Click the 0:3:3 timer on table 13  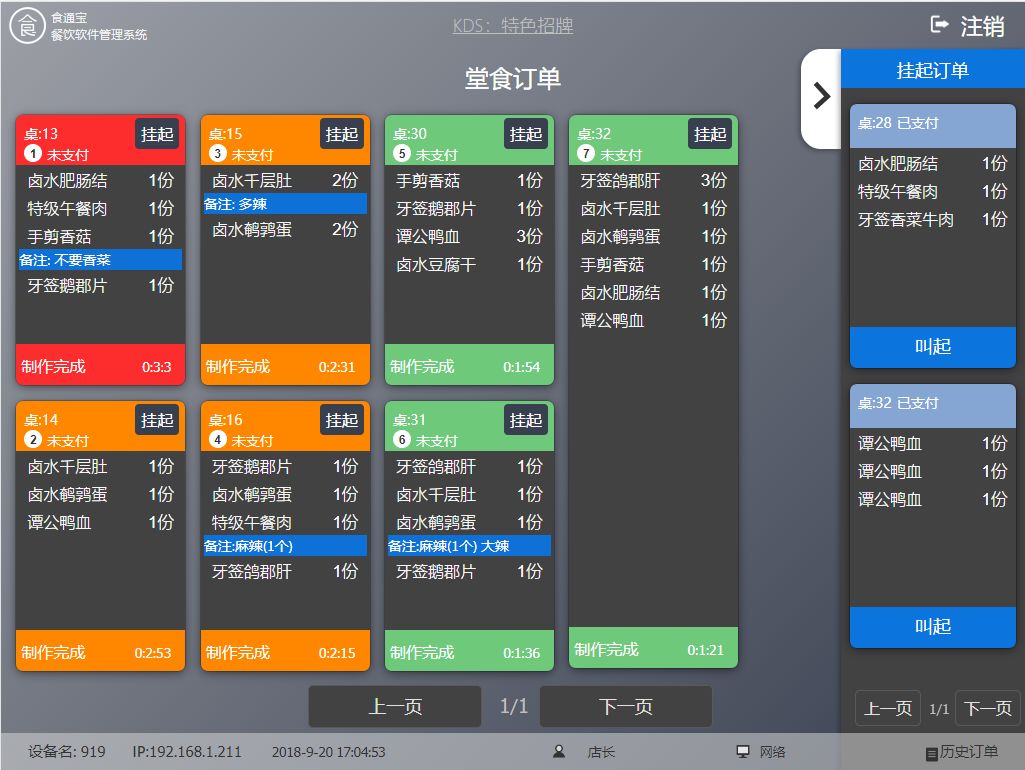157,367
